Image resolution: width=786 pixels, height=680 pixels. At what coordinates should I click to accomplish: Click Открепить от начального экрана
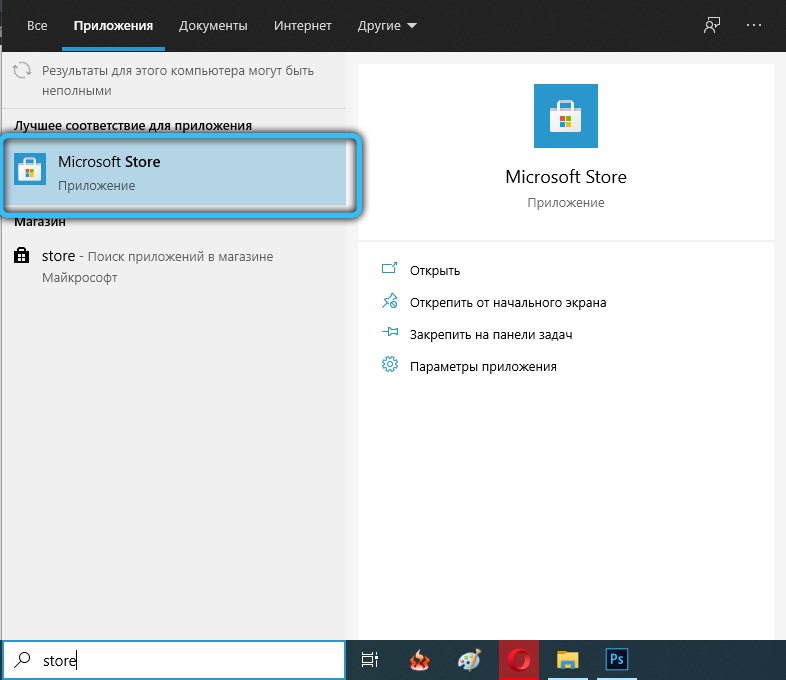click(x=507, y=302)
